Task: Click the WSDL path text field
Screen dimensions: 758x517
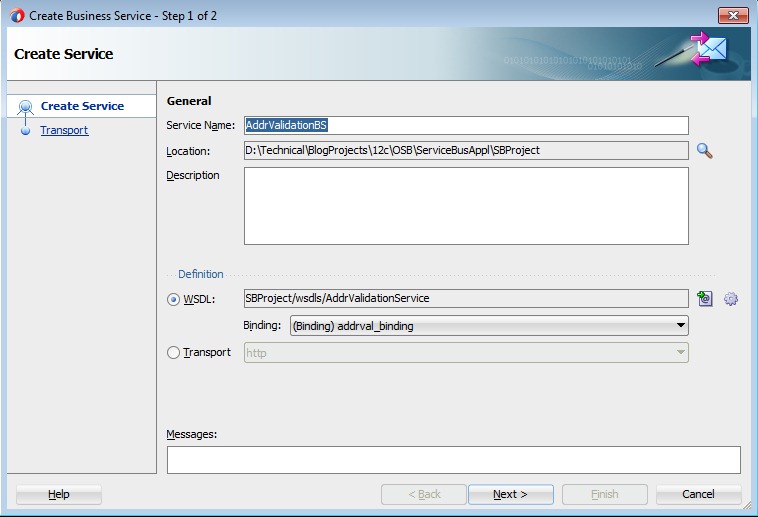Action: [466, 298]
